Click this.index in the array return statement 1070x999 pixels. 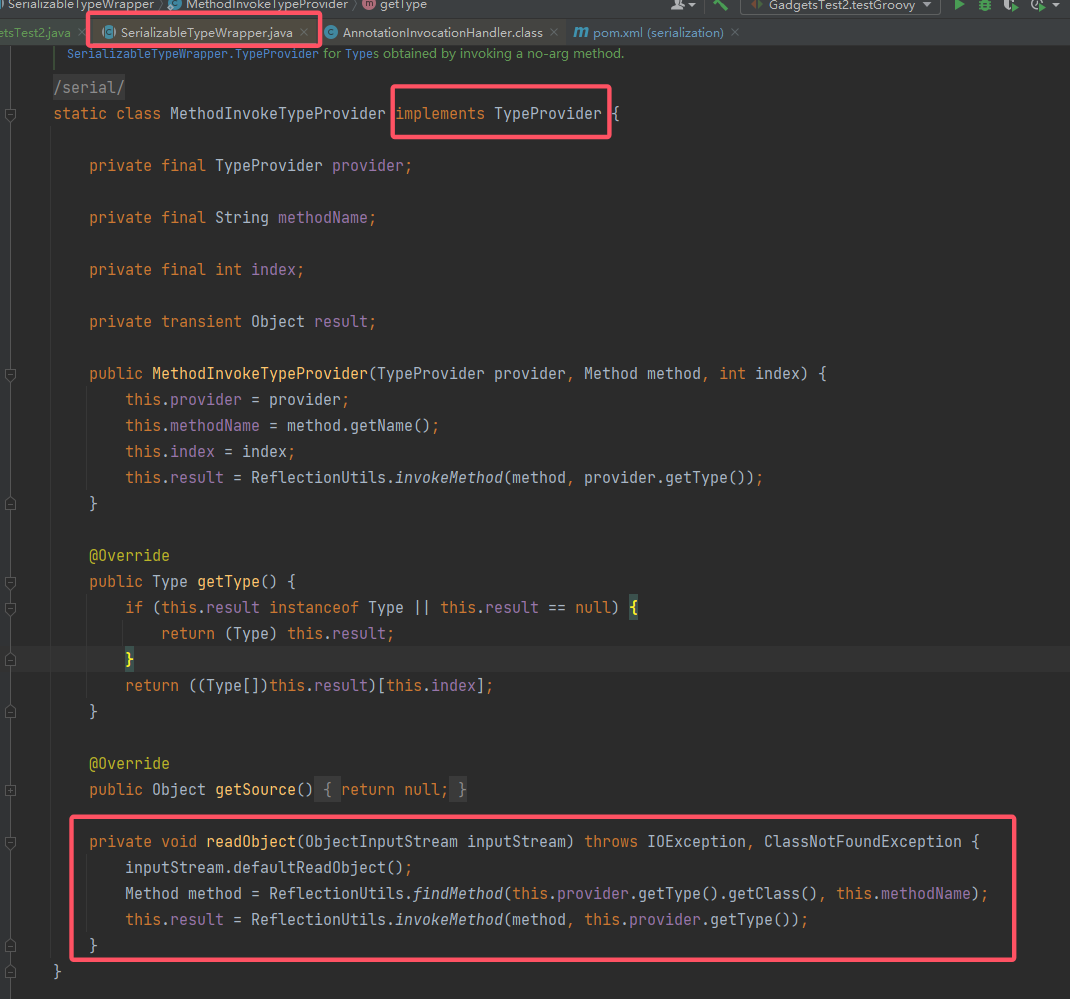pyautogui.click(x=431, y=686)
